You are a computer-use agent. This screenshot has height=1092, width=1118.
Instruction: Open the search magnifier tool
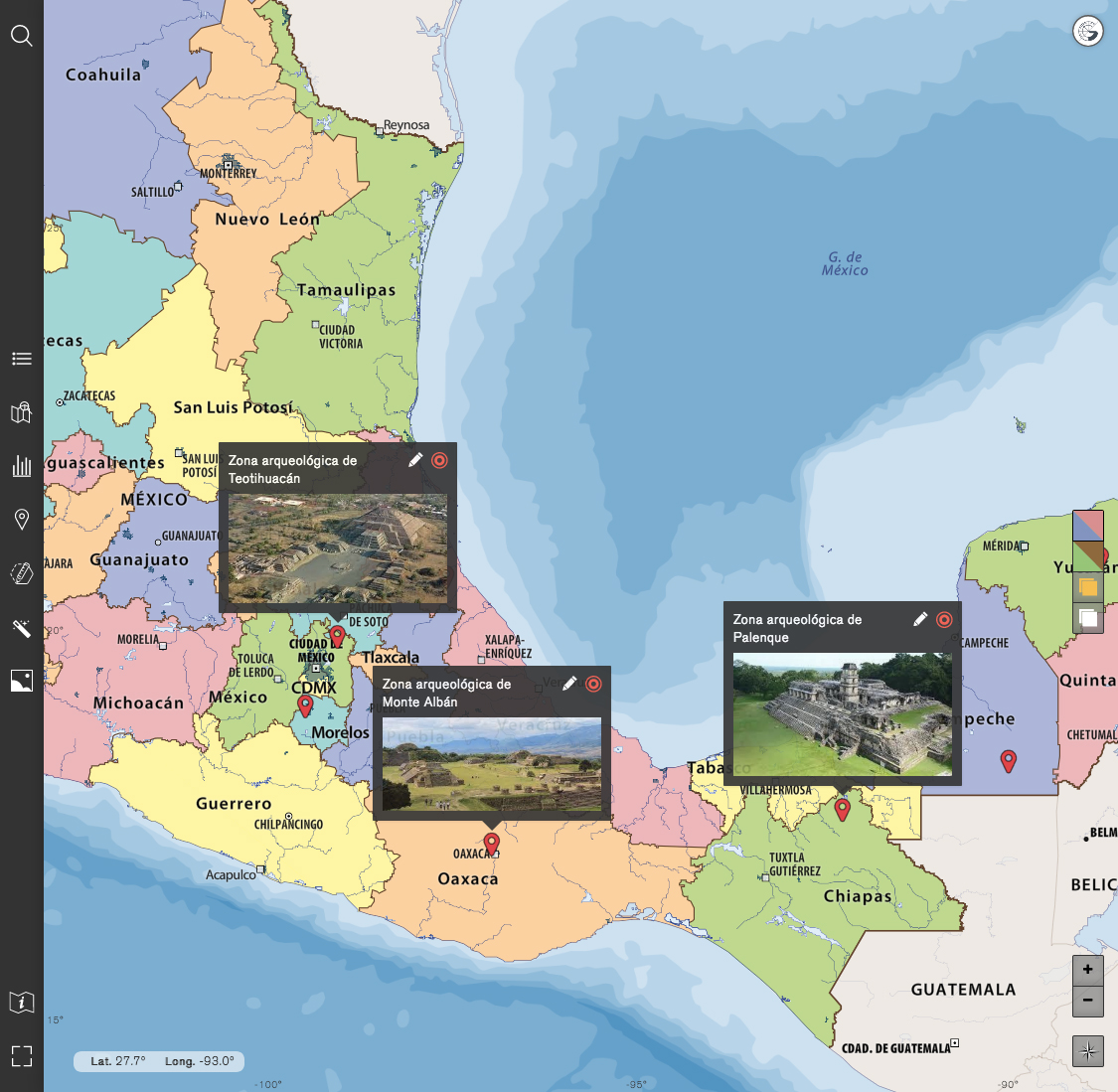(22, 35)
